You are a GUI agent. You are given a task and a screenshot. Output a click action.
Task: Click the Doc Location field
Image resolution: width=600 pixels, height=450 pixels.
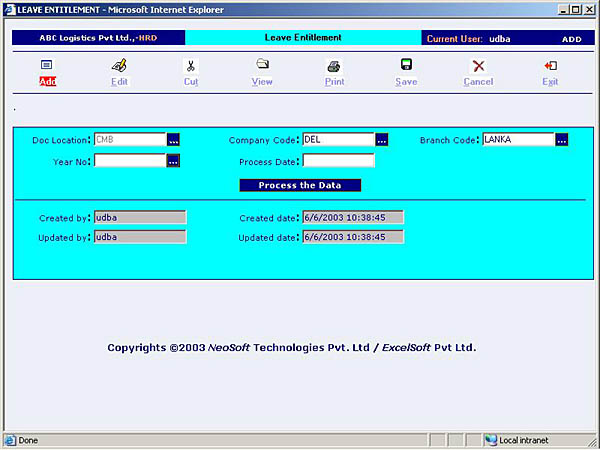pos(129,140)
